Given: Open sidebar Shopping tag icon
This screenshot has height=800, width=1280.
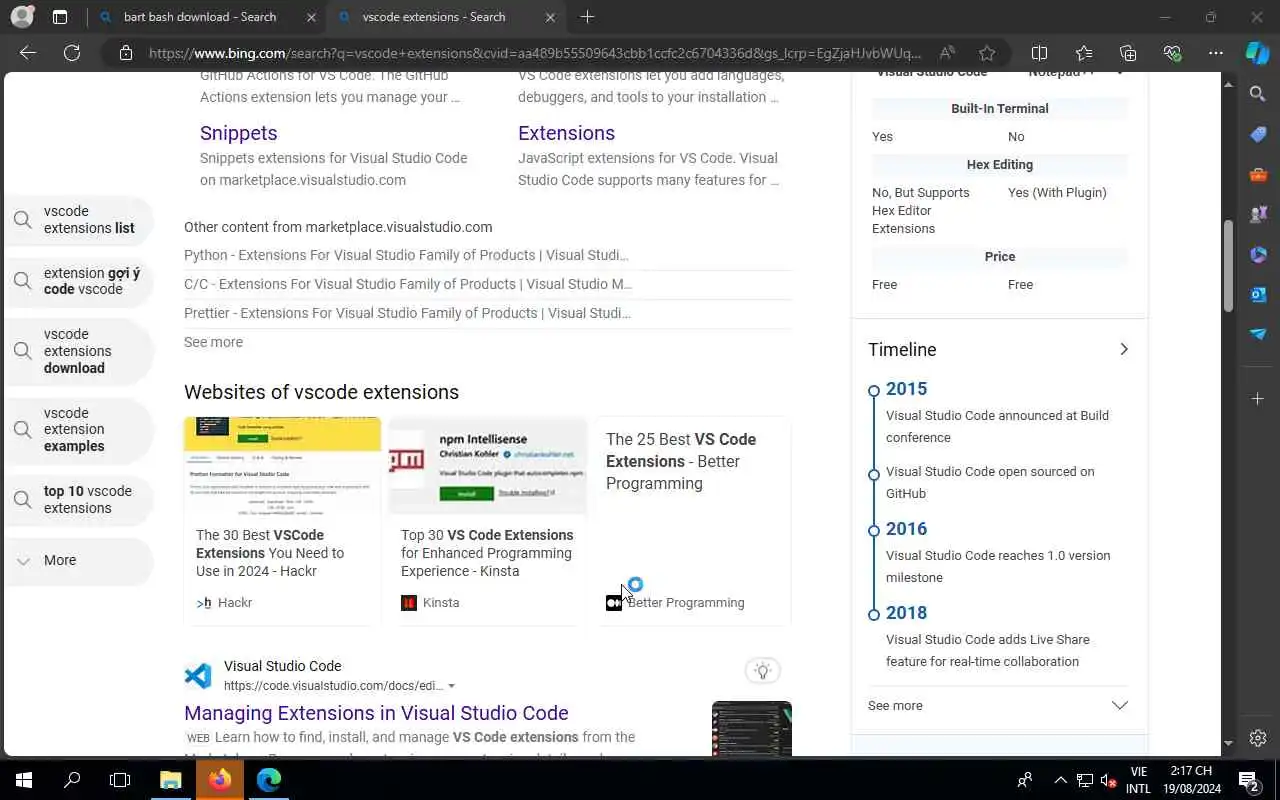Looking at the screenshot, I should point(1258,134).
